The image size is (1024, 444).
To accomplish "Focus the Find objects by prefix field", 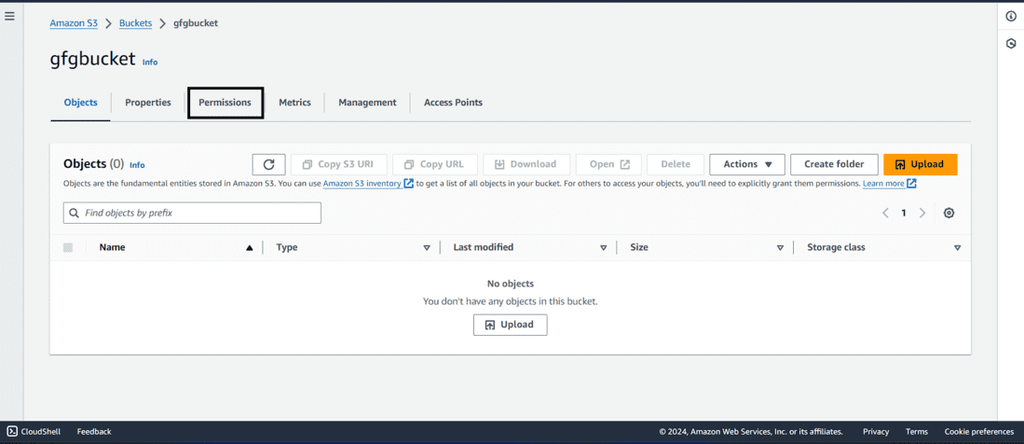I will pos(192,213).
